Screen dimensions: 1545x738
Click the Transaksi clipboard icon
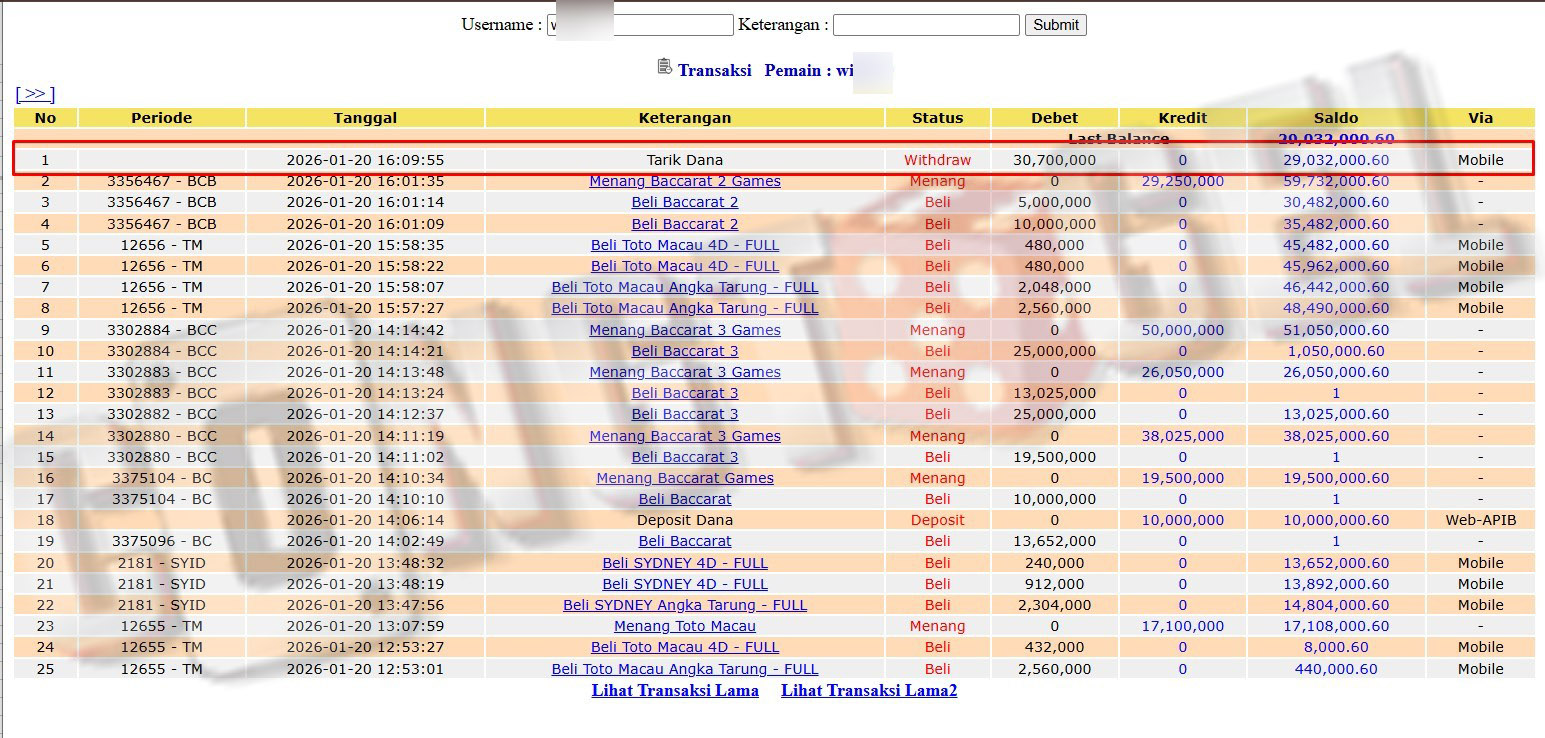(664, 67)
